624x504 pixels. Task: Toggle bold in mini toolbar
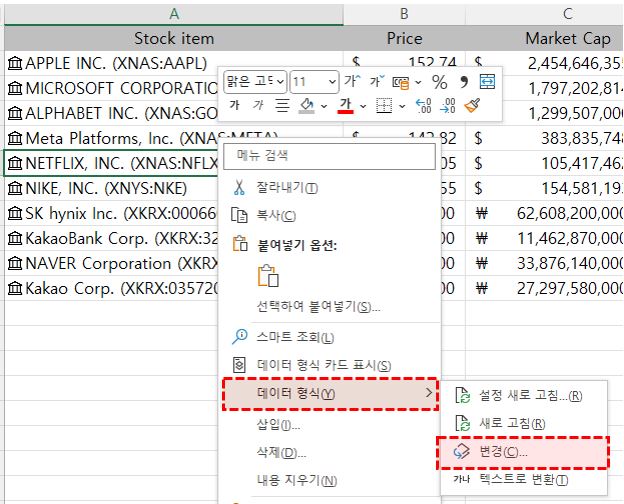[x=235, y=105]
